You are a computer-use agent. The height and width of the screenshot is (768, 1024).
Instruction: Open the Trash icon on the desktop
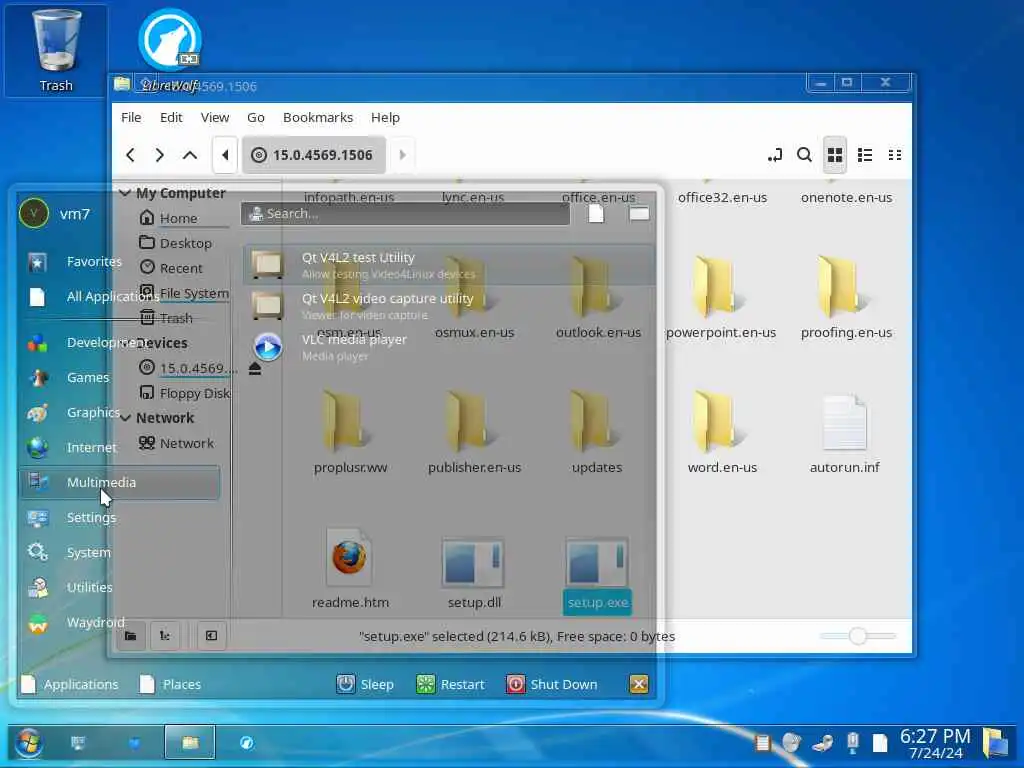(x=56, y=51)
